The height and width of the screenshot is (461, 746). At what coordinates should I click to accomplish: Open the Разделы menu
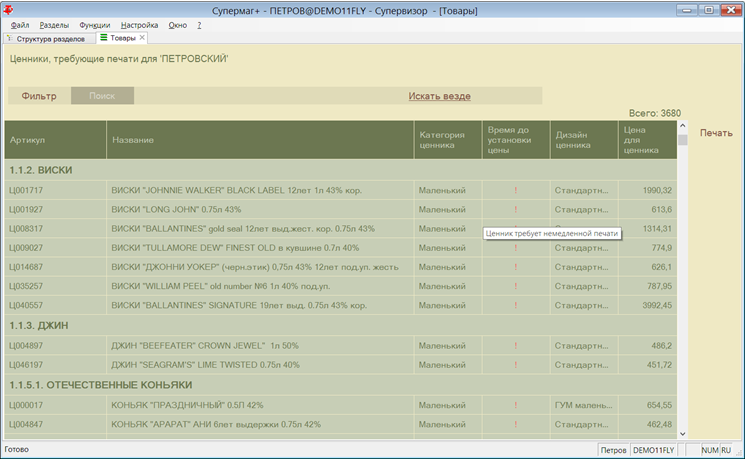54,25
